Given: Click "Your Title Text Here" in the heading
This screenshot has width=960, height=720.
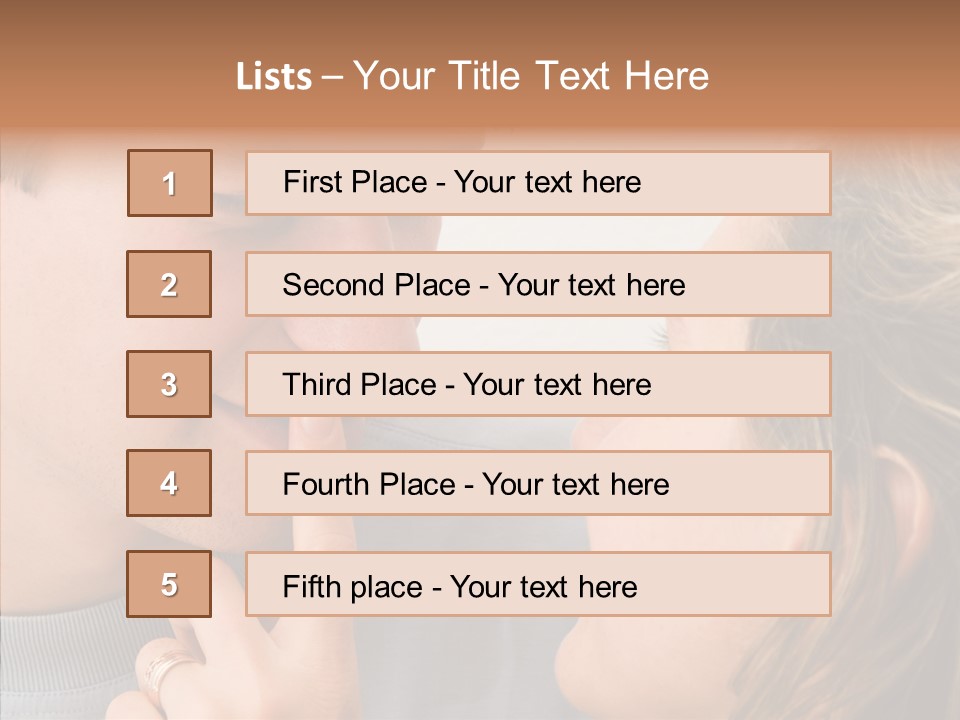Looking at the screenshot, I should pos(531,76).
